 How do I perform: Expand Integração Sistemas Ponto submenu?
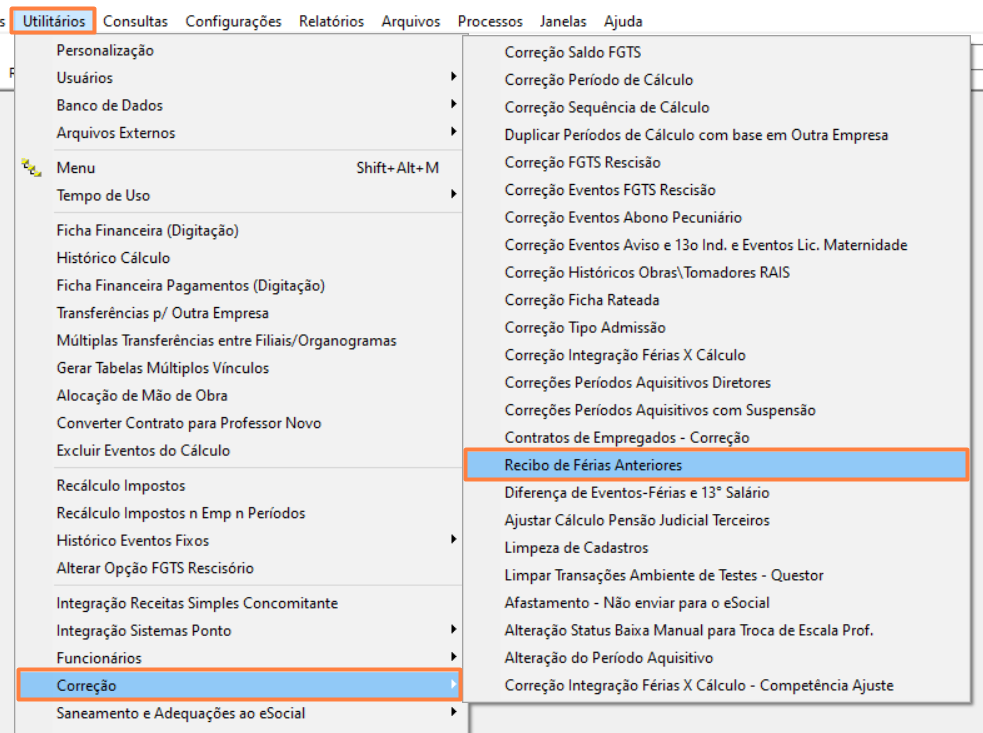coord(239,631)
